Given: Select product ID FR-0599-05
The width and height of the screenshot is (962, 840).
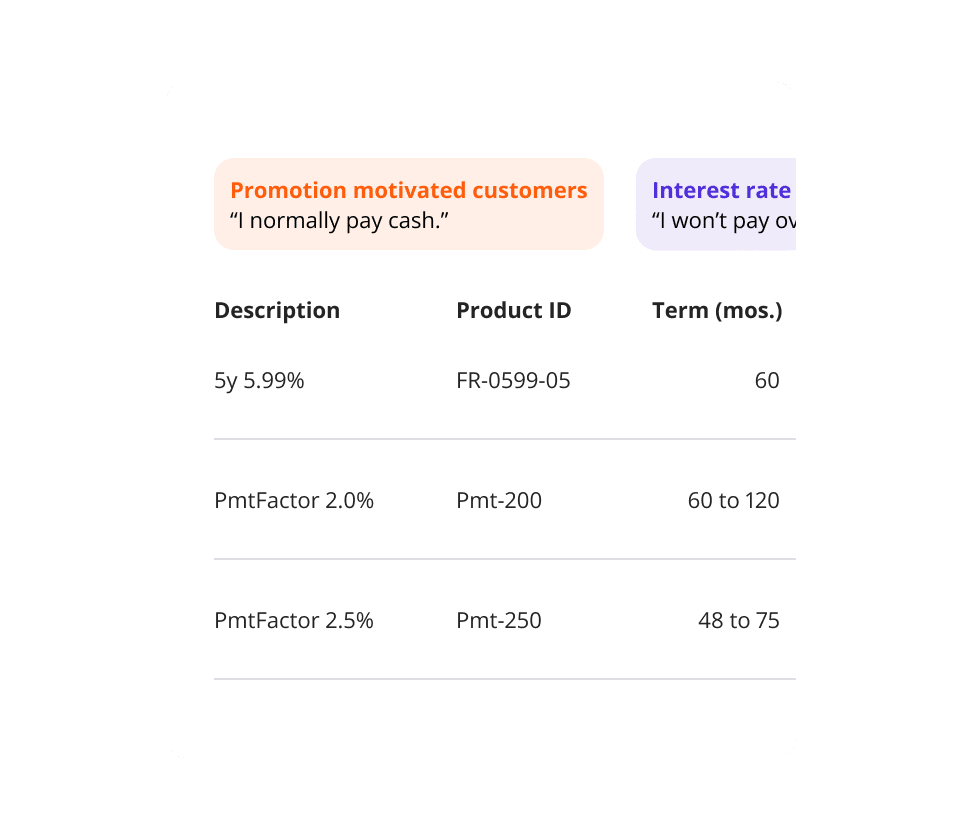Looking at the screenshot, I should 513,380.
